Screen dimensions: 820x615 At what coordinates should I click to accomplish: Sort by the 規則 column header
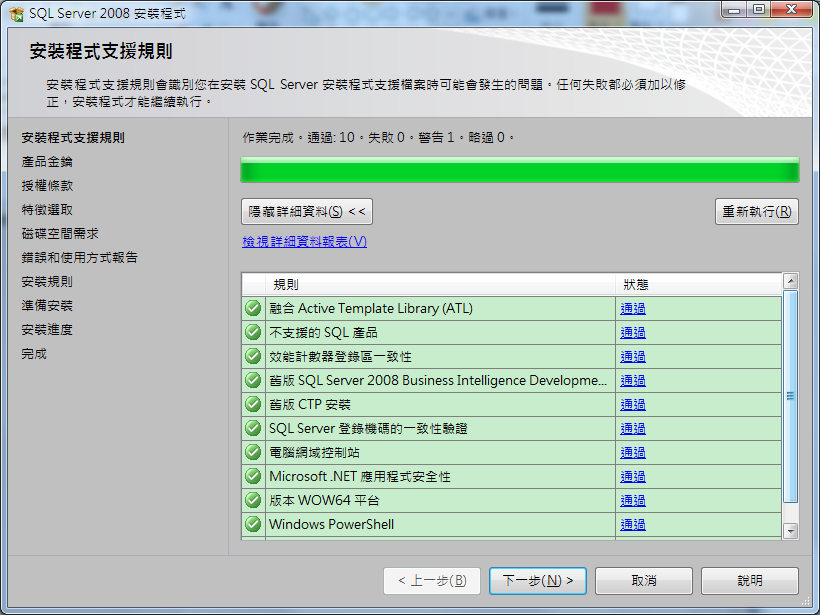tap(440, 284)
